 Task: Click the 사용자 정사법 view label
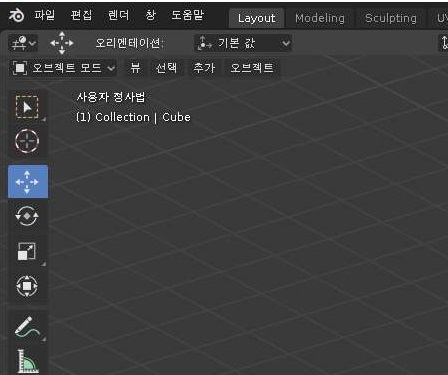[111, 97]
